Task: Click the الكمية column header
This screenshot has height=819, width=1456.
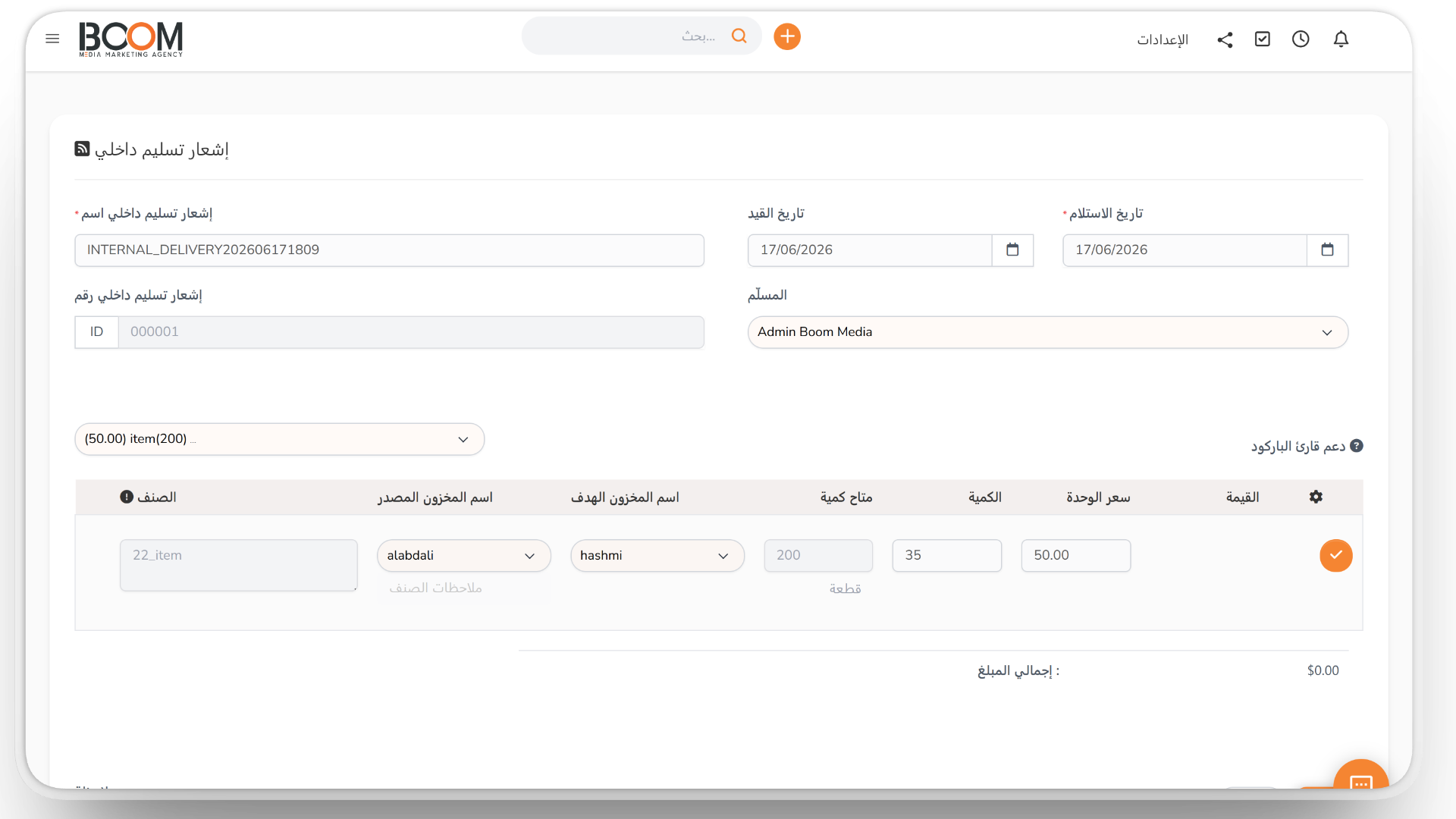Action: click(985, 497)
